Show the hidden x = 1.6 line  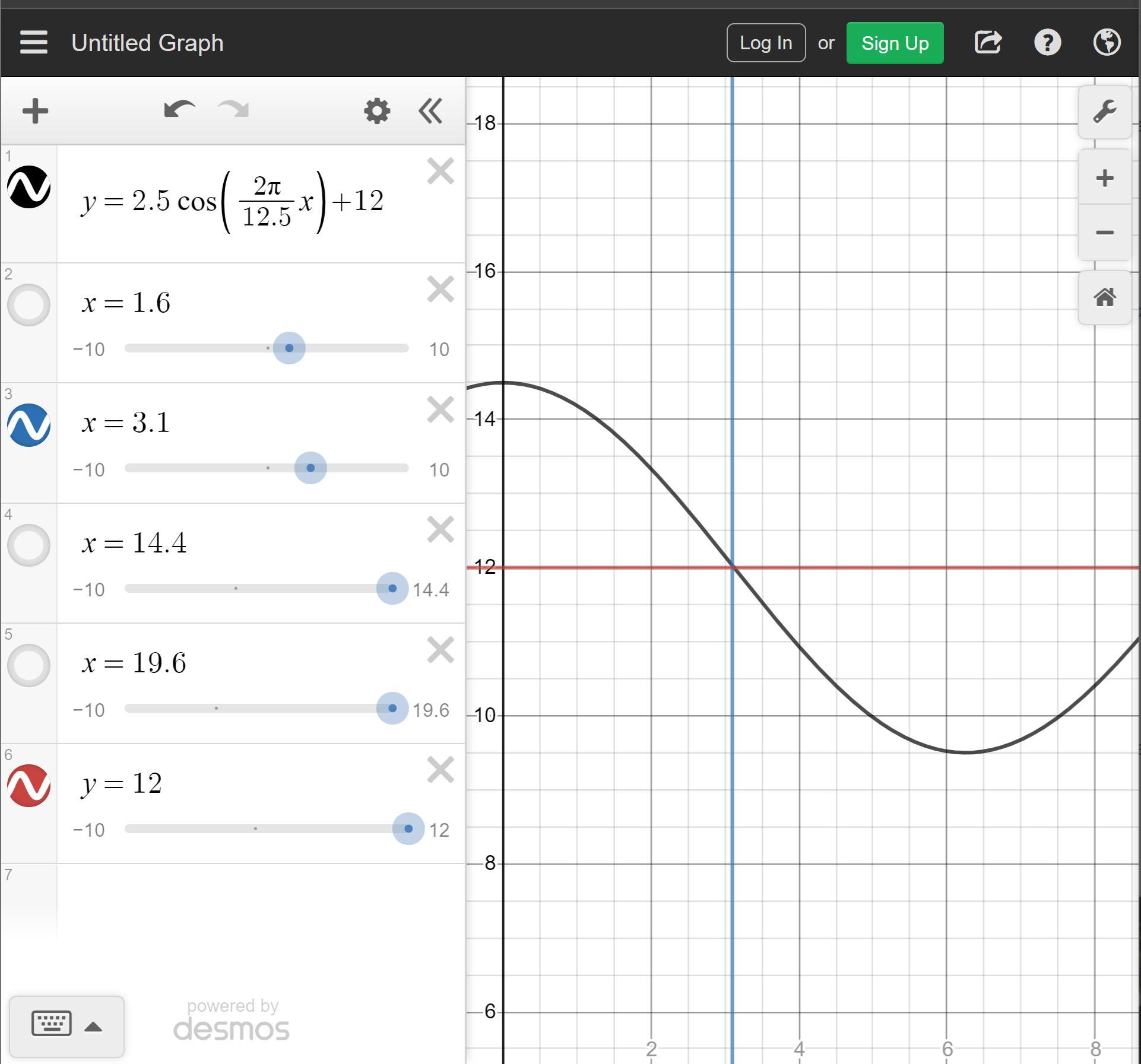click(x=28, y=305)
